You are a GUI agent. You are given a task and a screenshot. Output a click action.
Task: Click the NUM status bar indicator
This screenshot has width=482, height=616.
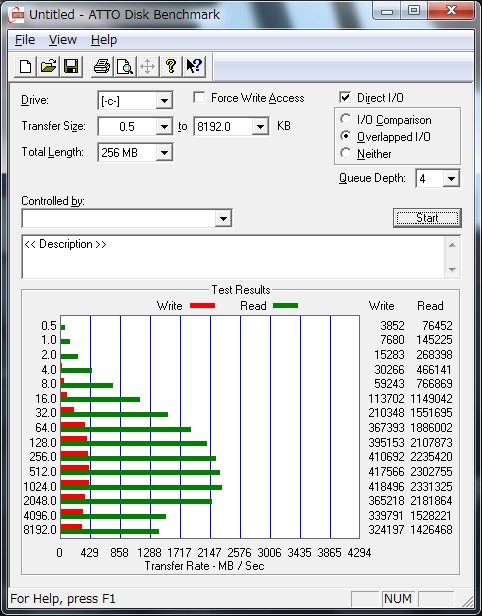click(398, 599)
